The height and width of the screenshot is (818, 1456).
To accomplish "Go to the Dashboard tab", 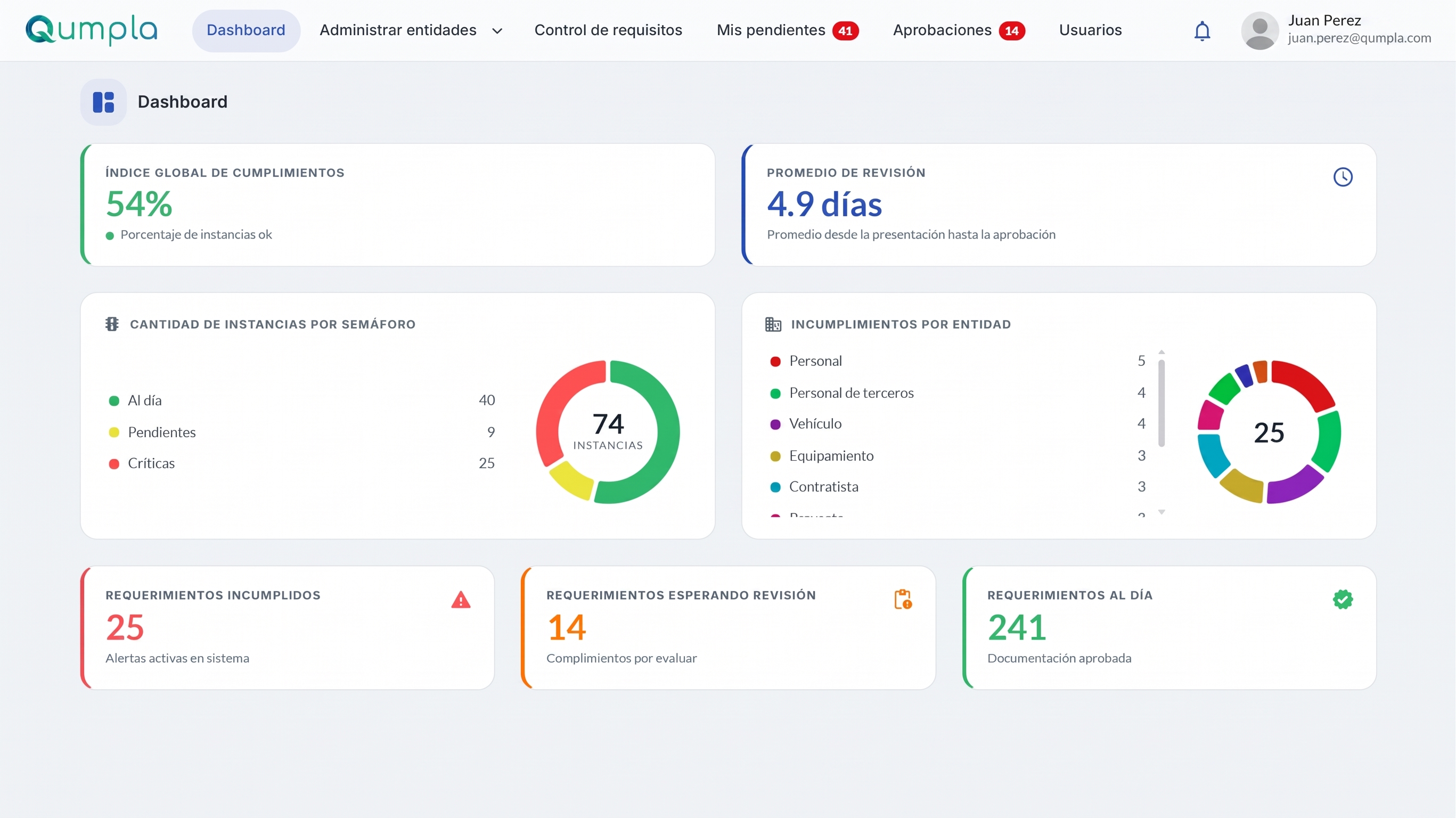I will 246,30.
